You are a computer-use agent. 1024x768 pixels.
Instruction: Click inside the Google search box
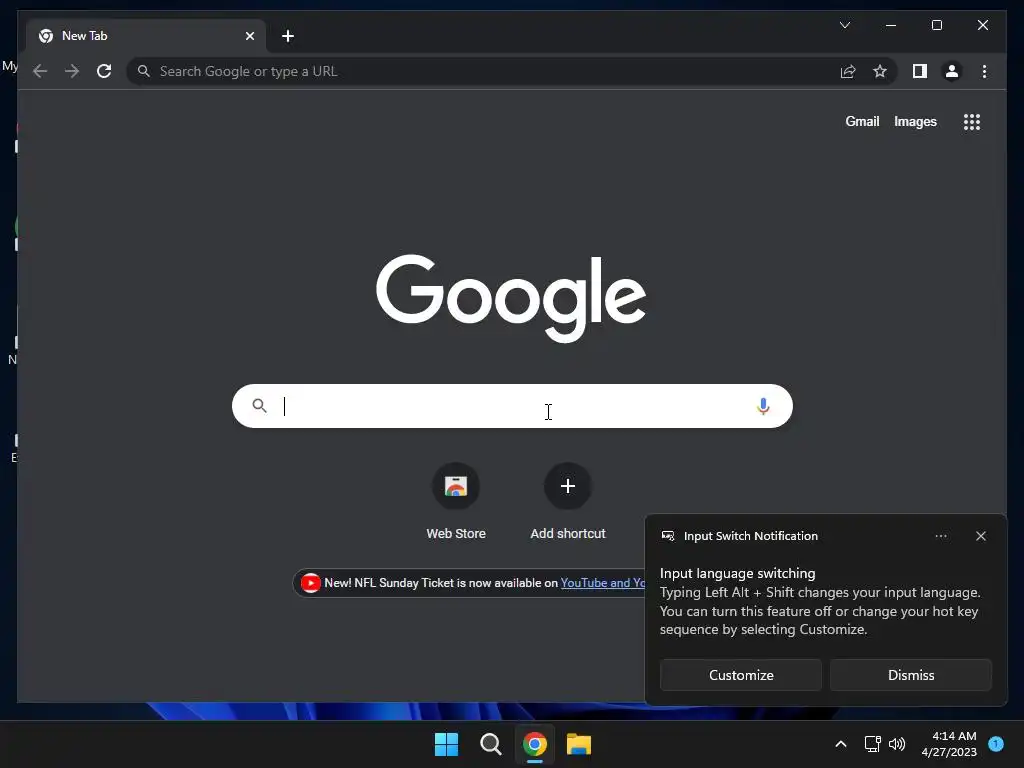(x=512, y=406)
